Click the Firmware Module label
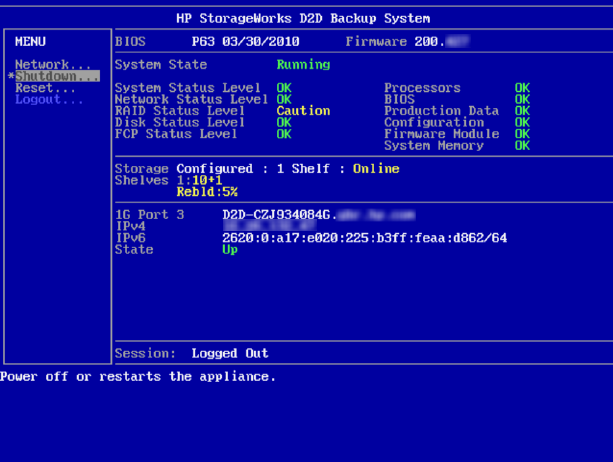The image size is (613, 462). point(441,134)
